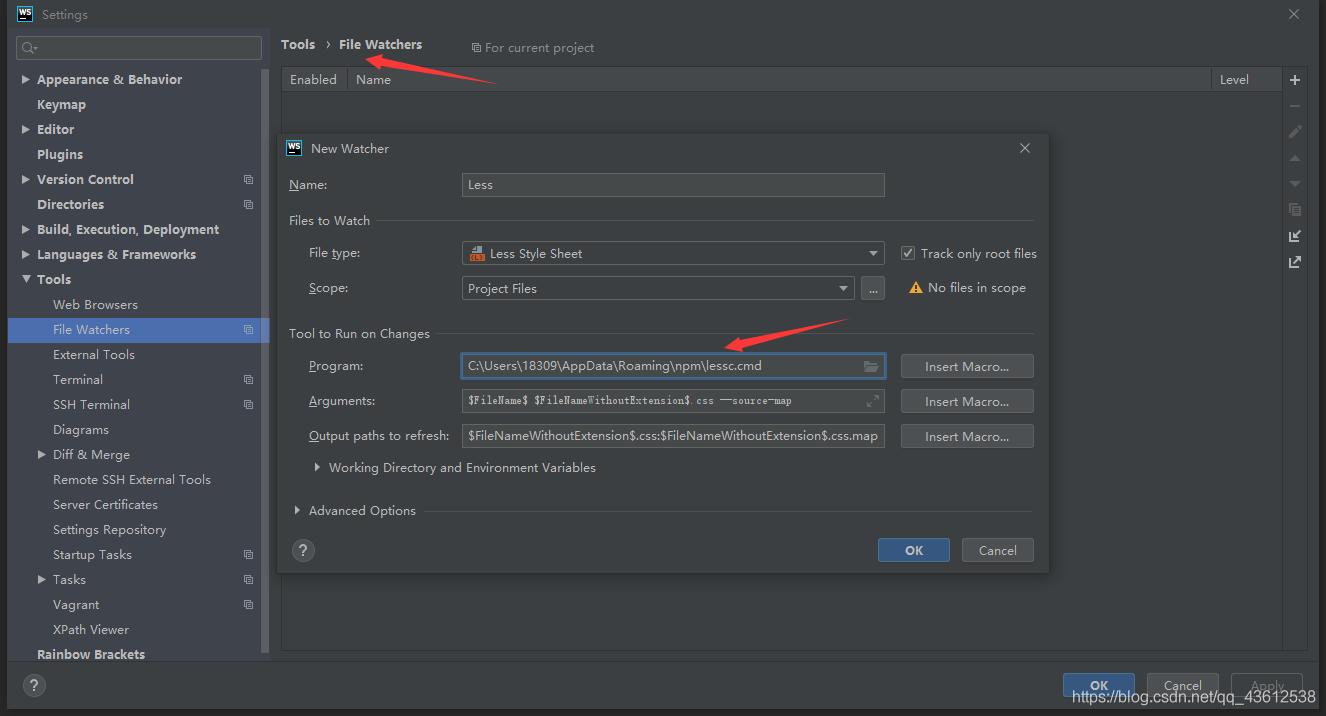The height and width of the screenshot is (716, 1326).
Task: Click the Name input field
Action: tap(673, 185)
